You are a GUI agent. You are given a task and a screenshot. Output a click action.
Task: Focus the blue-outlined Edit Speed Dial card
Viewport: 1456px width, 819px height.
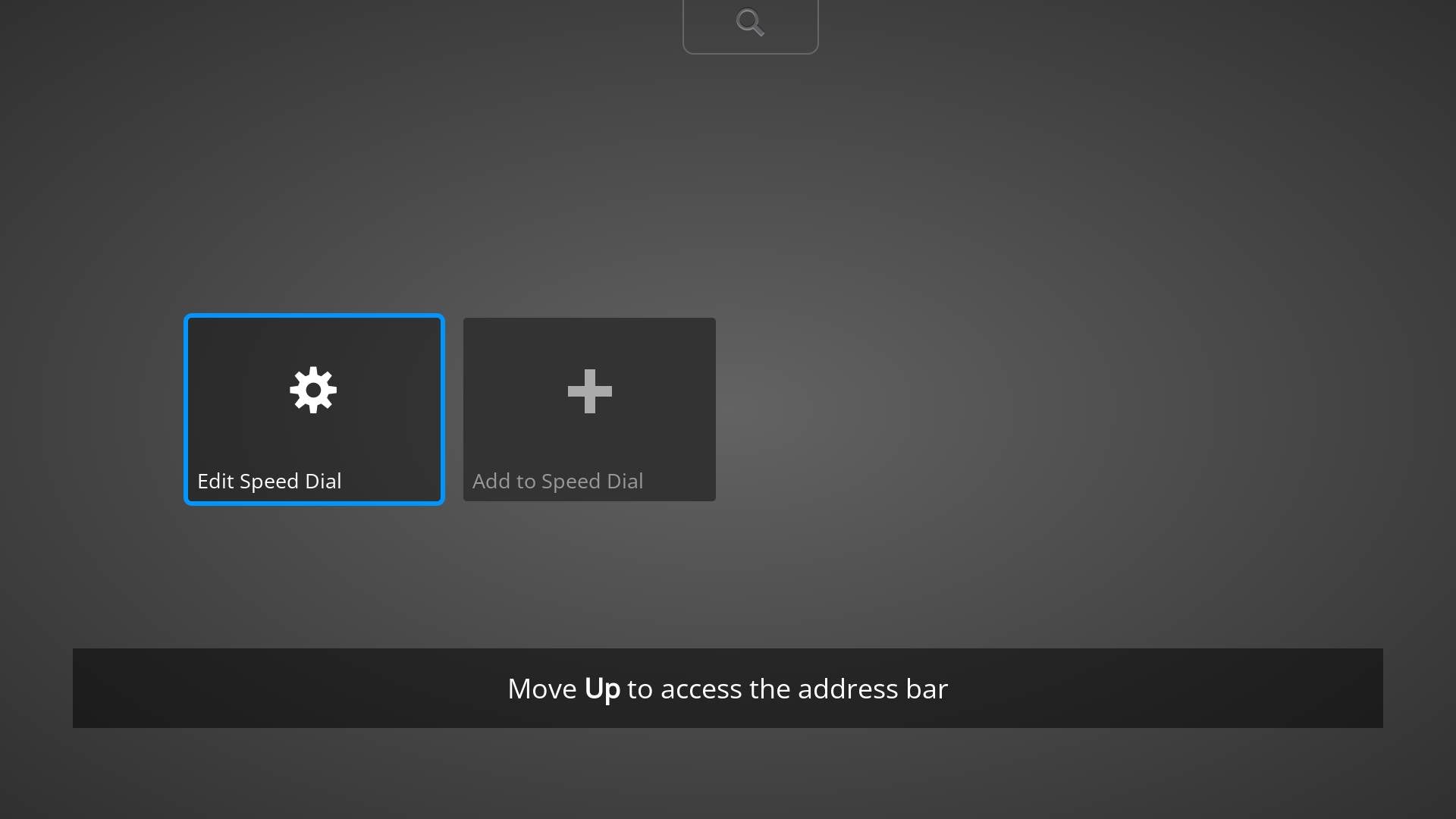[x=313, y=409]
